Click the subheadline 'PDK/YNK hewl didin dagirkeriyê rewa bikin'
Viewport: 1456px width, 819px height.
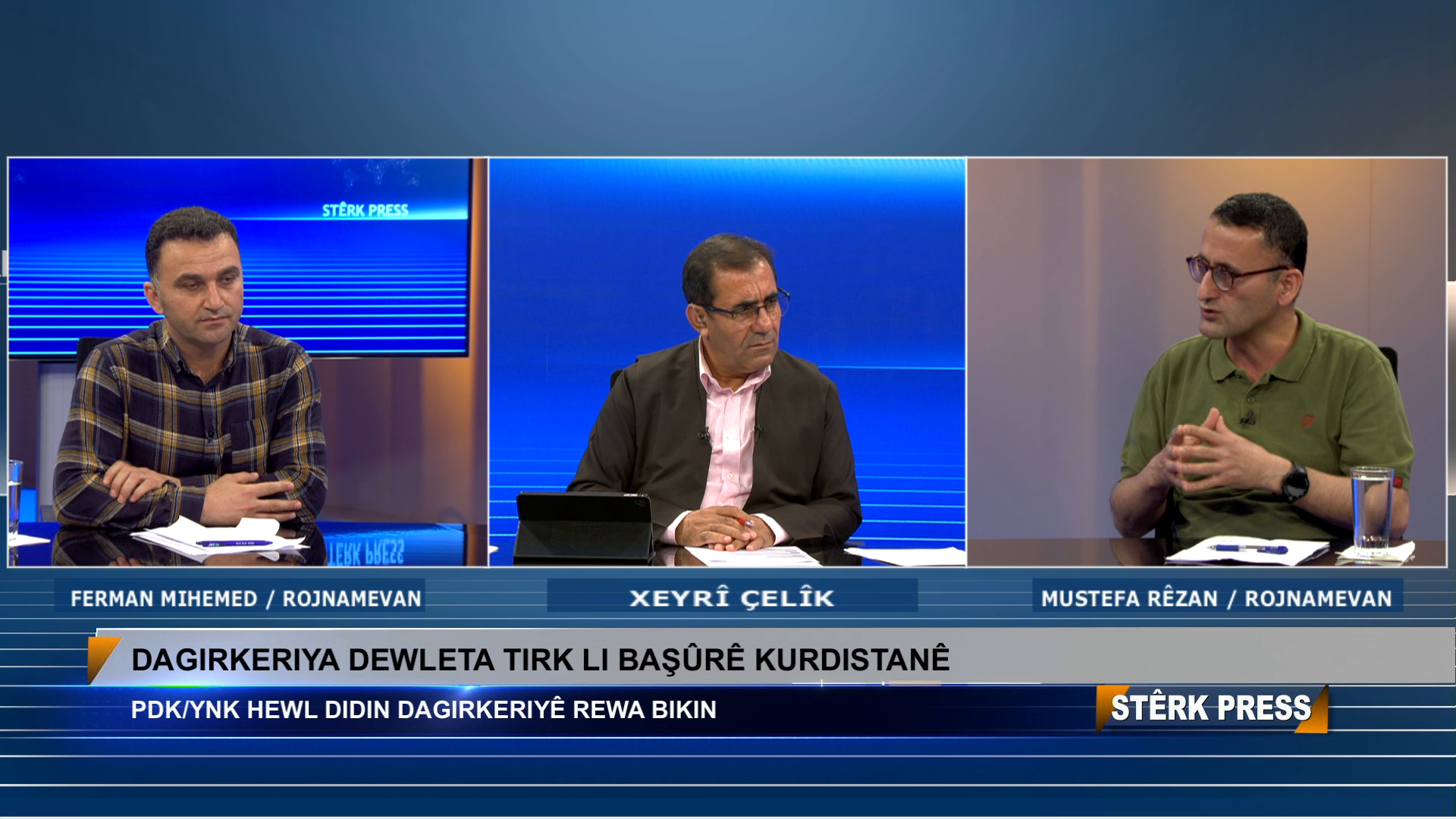423,709
